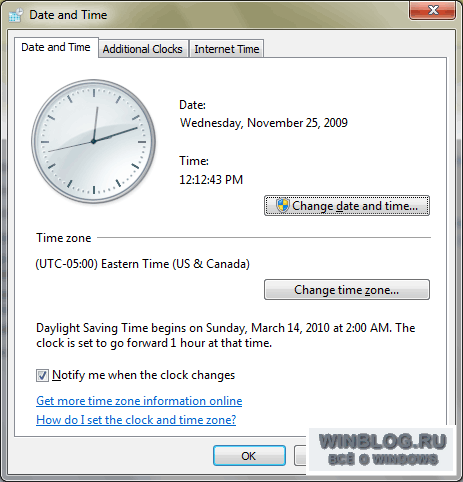The height and width of the screenshot is (482, 463).
Task: Click the Wednesday, November 25, 2009 date text
Action: pyautogui.click(x=264, y=123)
